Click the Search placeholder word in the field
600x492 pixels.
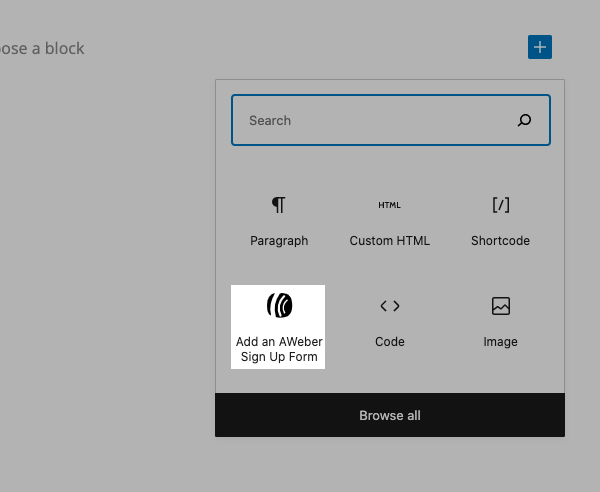pos(270,120)
